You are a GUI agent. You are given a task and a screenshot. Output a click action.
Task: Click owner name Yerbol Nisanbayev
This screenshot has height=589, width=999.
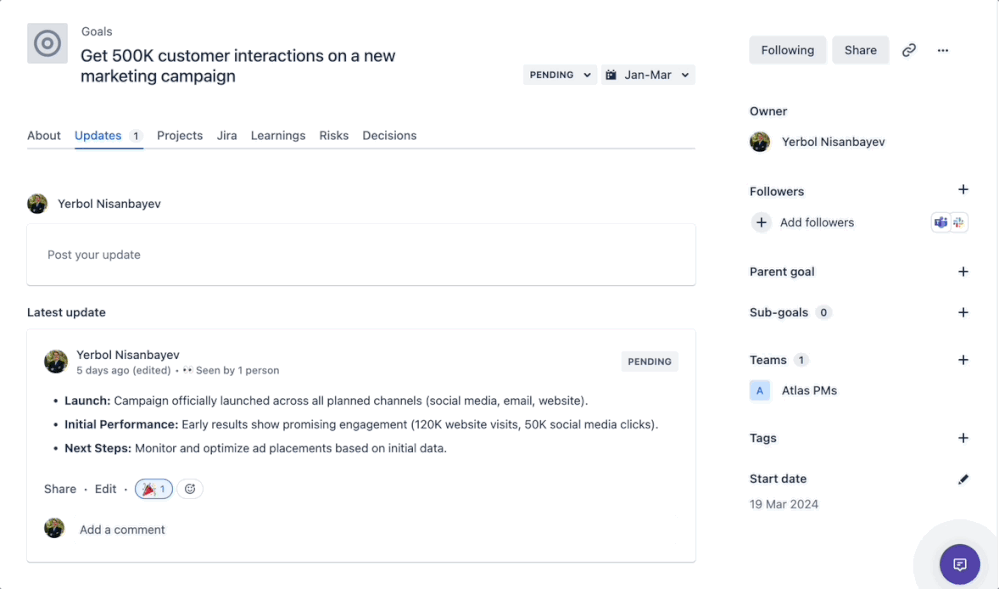pos(833,142)
